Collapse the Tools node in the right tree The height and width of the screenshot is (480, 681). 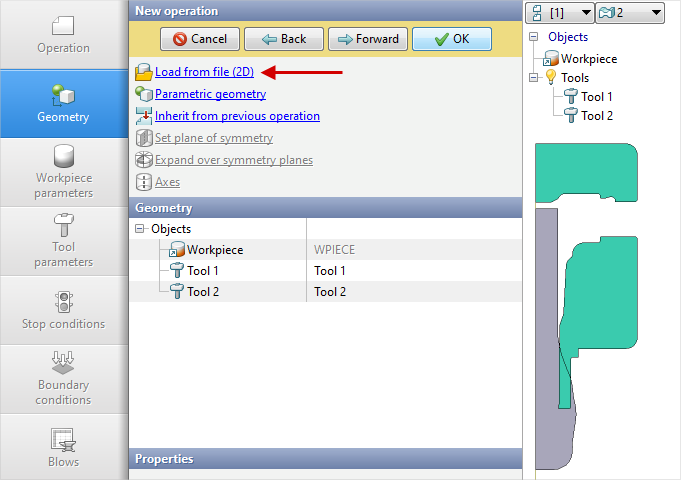pos(535,78)
